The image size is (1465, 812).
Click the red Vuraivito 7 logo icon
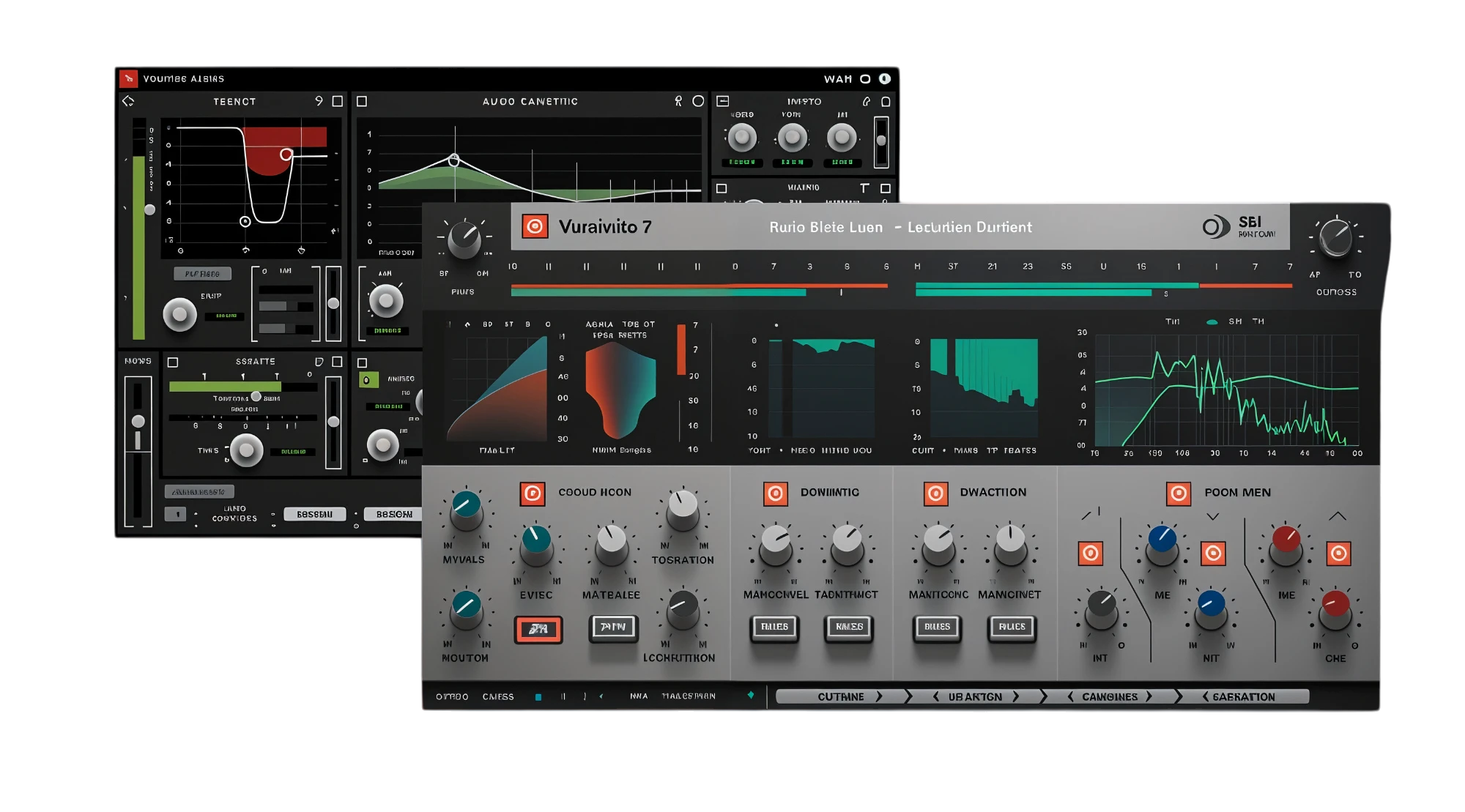(535, 226)
